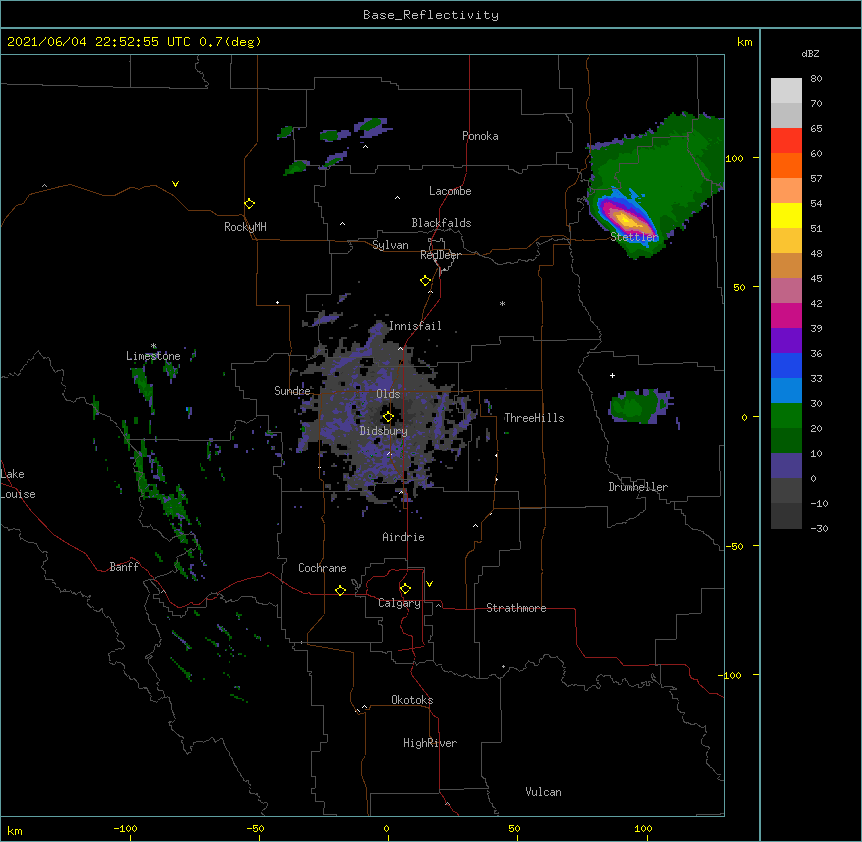862x842 pixels.
Task: Click the Lake Louise label
Action: click(x=18, y=484)
